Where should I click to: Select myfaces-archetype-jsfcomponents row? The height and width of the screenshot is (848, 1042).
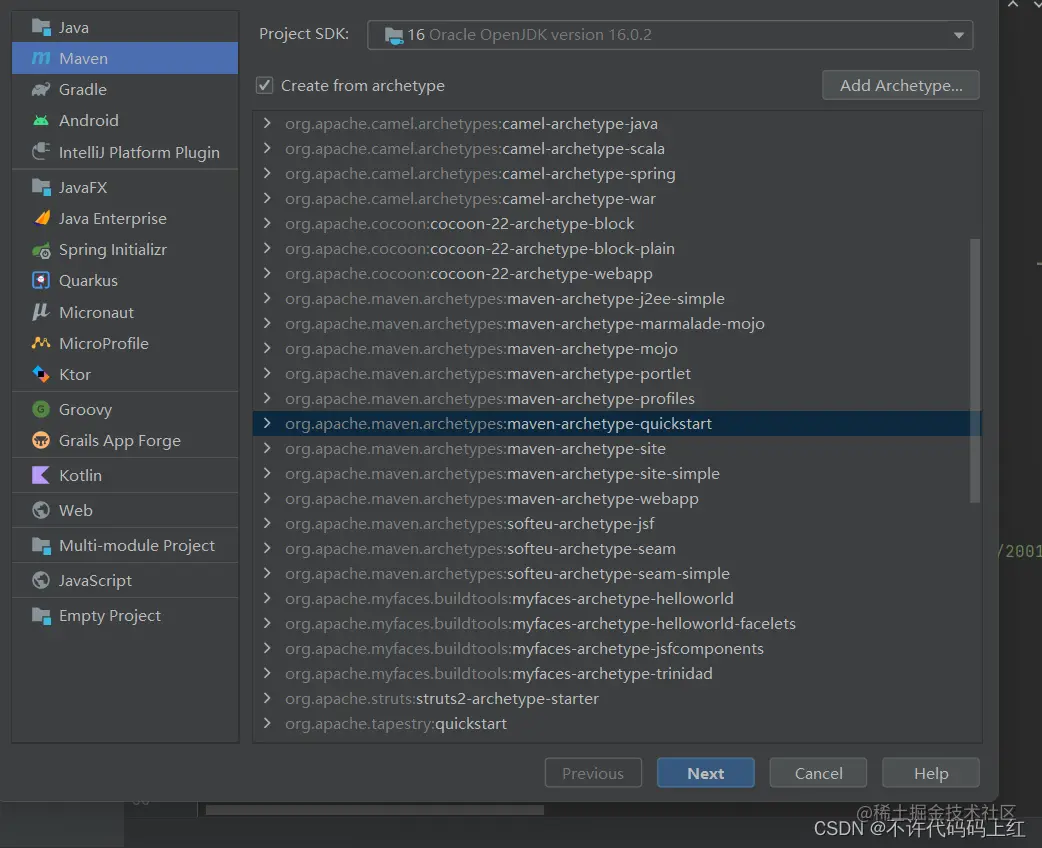pyautogui.click(x=617, y=649)
